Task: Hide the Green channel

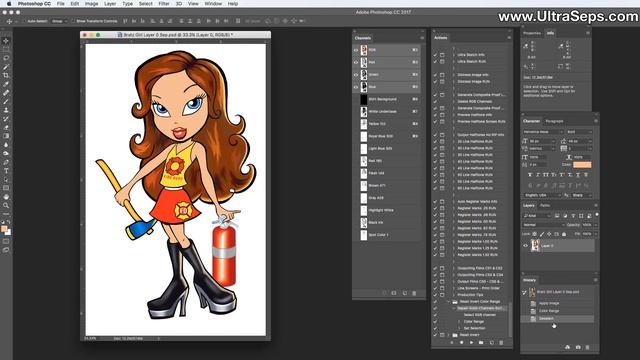Action: tap(356, 75)
